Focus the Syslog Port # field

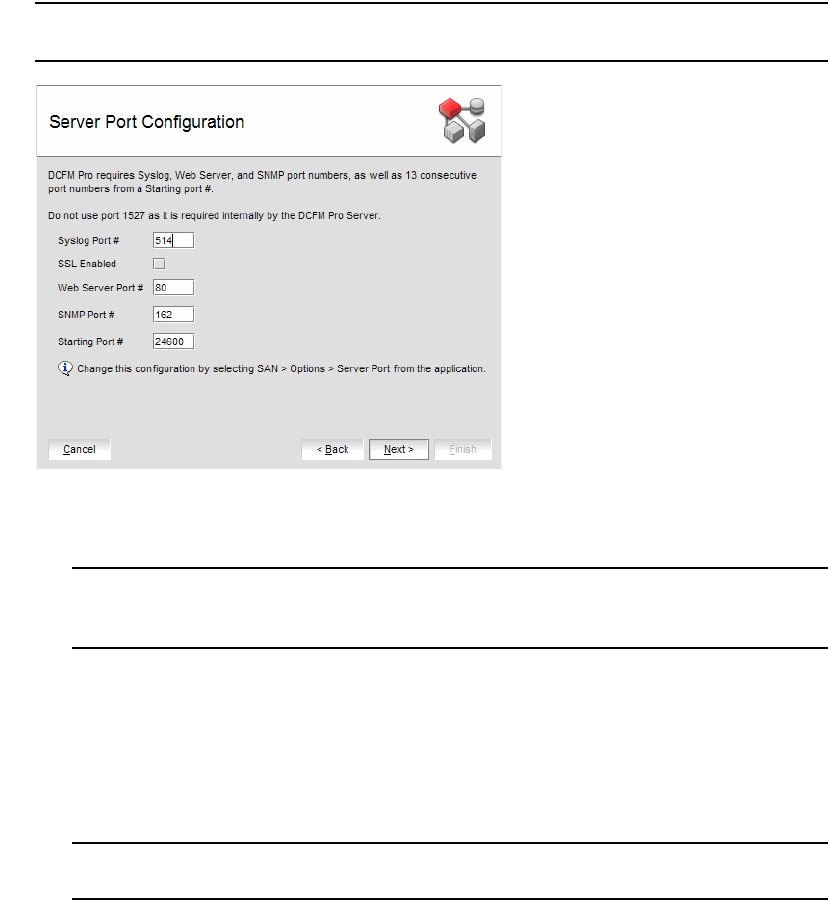pos(173,240)
